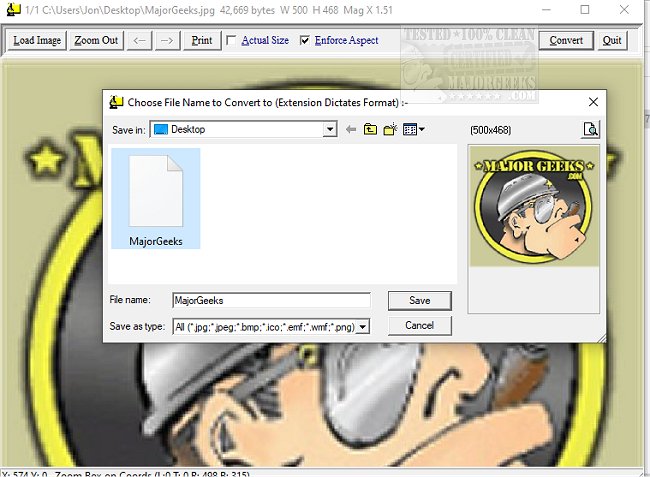
Task: Select the MajorGeeks file in list
Action: point(155,199)
